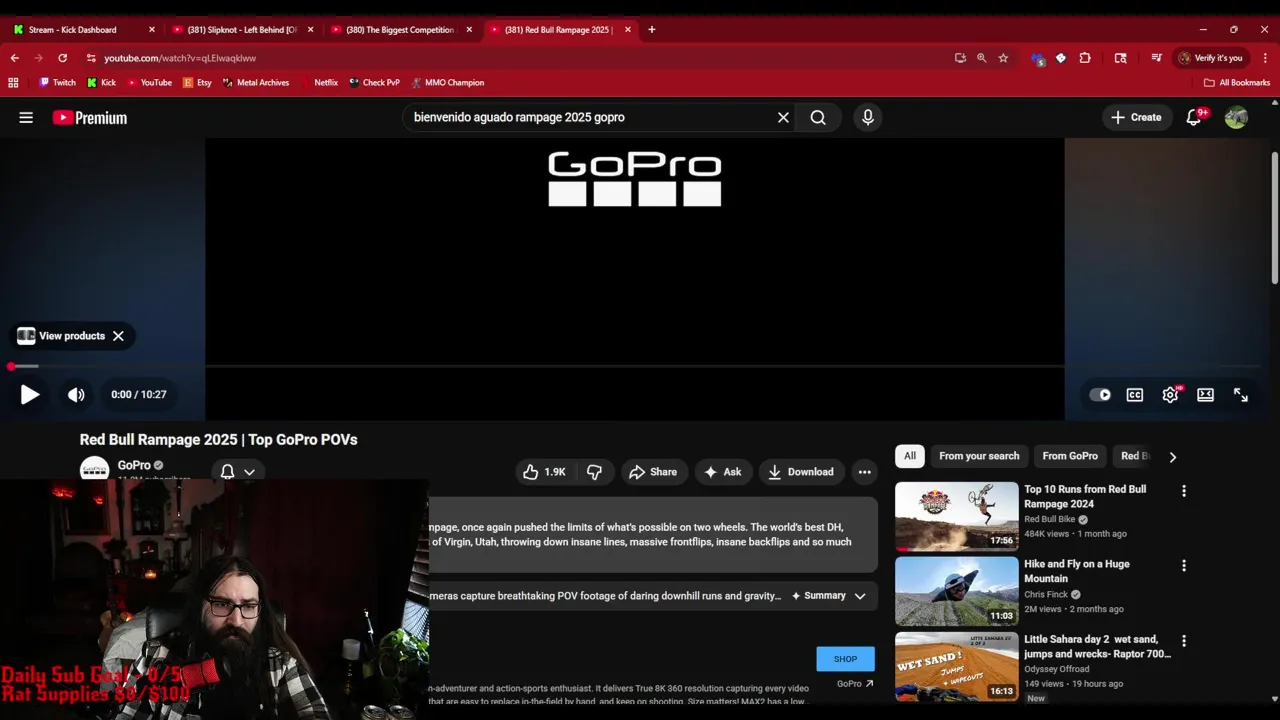The height and width of the screenshot is (720, 1280).
Task: Close the View products overlay
Action: [118, 336]
